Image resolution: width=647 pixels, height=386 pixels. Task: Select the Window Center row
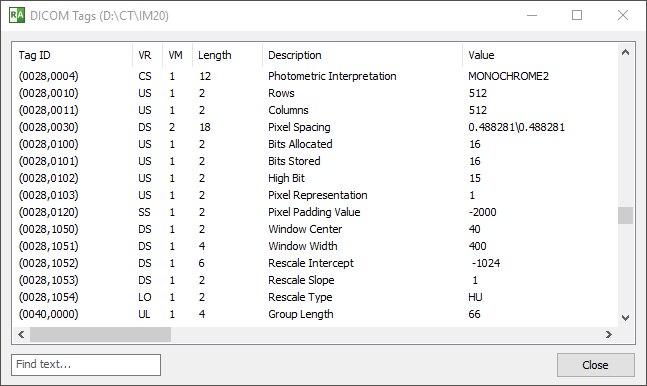(x=315, y=229)
